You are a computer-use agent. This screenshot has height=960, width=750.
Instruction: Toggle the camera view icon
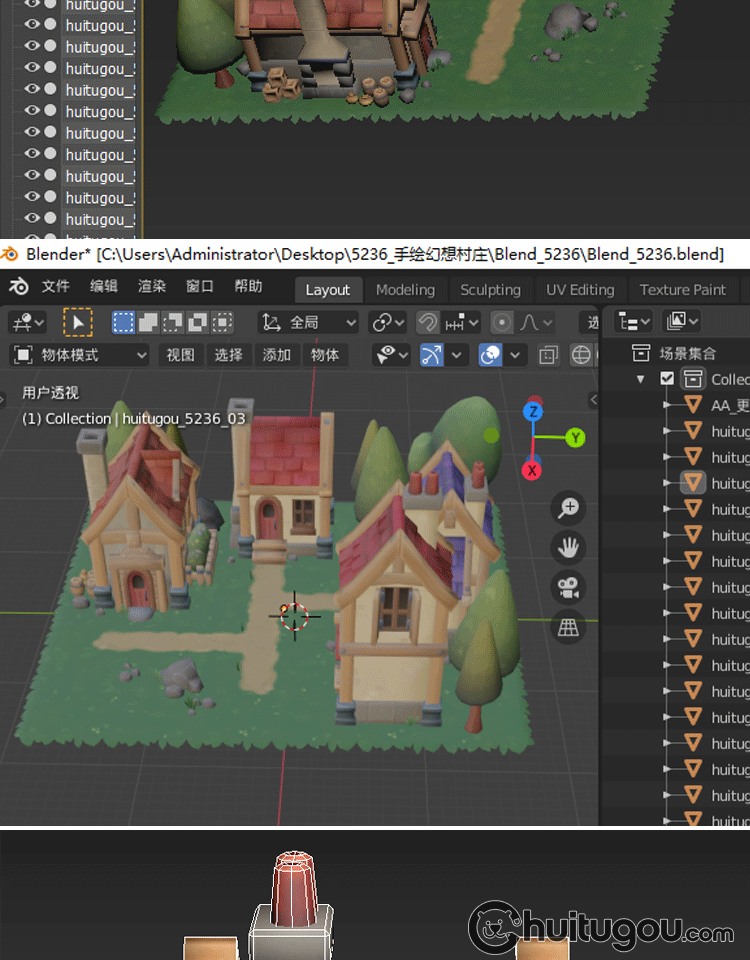[568, 587]
